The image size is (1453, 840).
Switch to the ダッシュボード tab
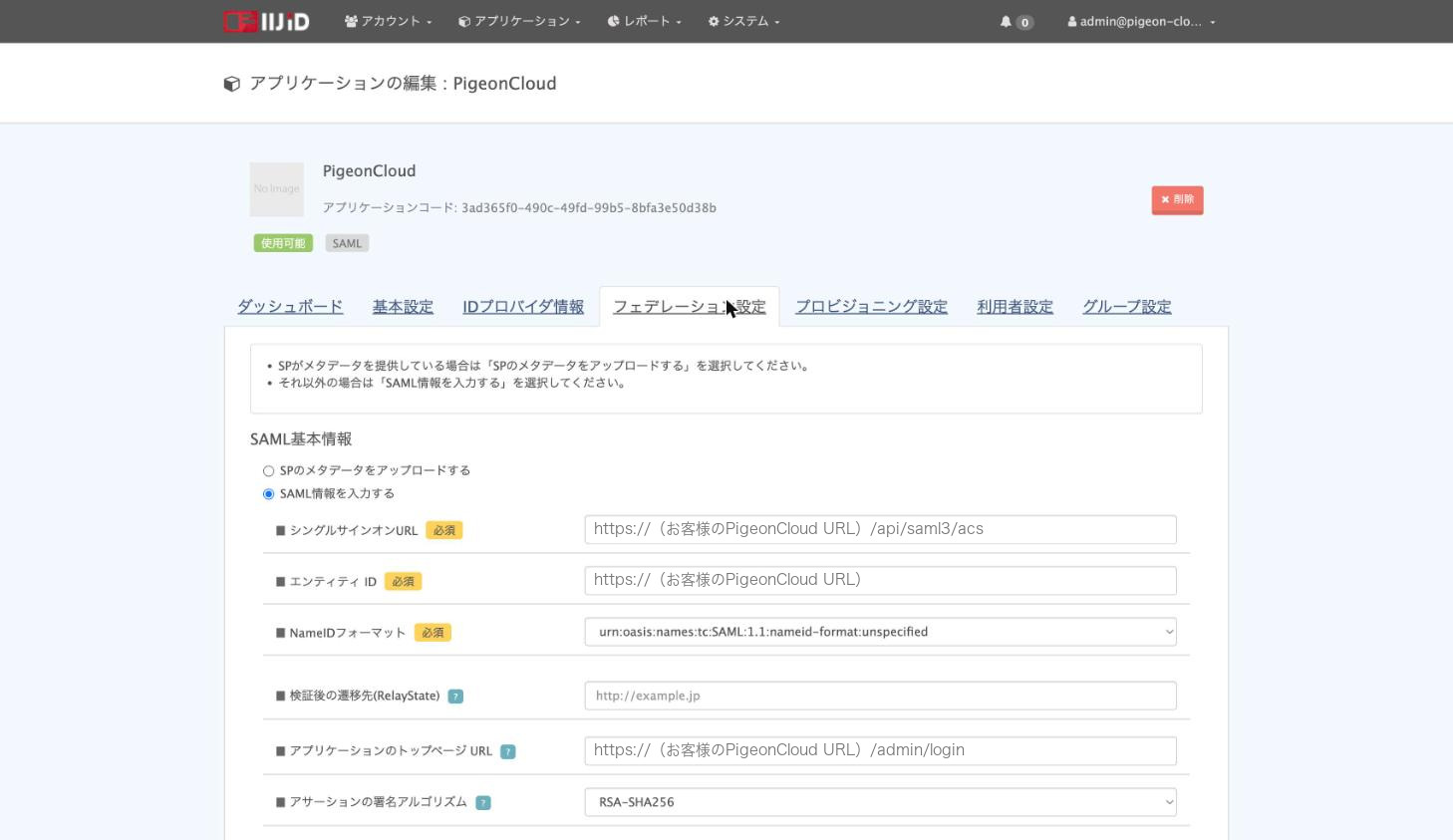click(290, 306)
